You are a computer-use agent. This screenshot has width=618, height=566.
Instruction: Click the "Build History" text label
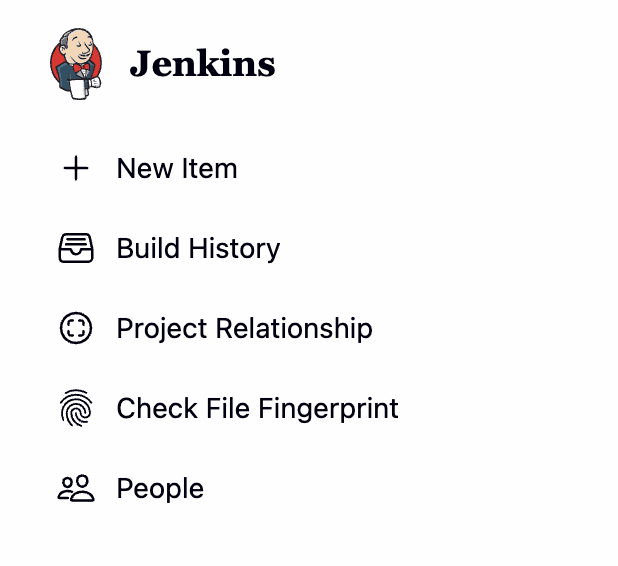pyautogui.click(x=198, y=249)
